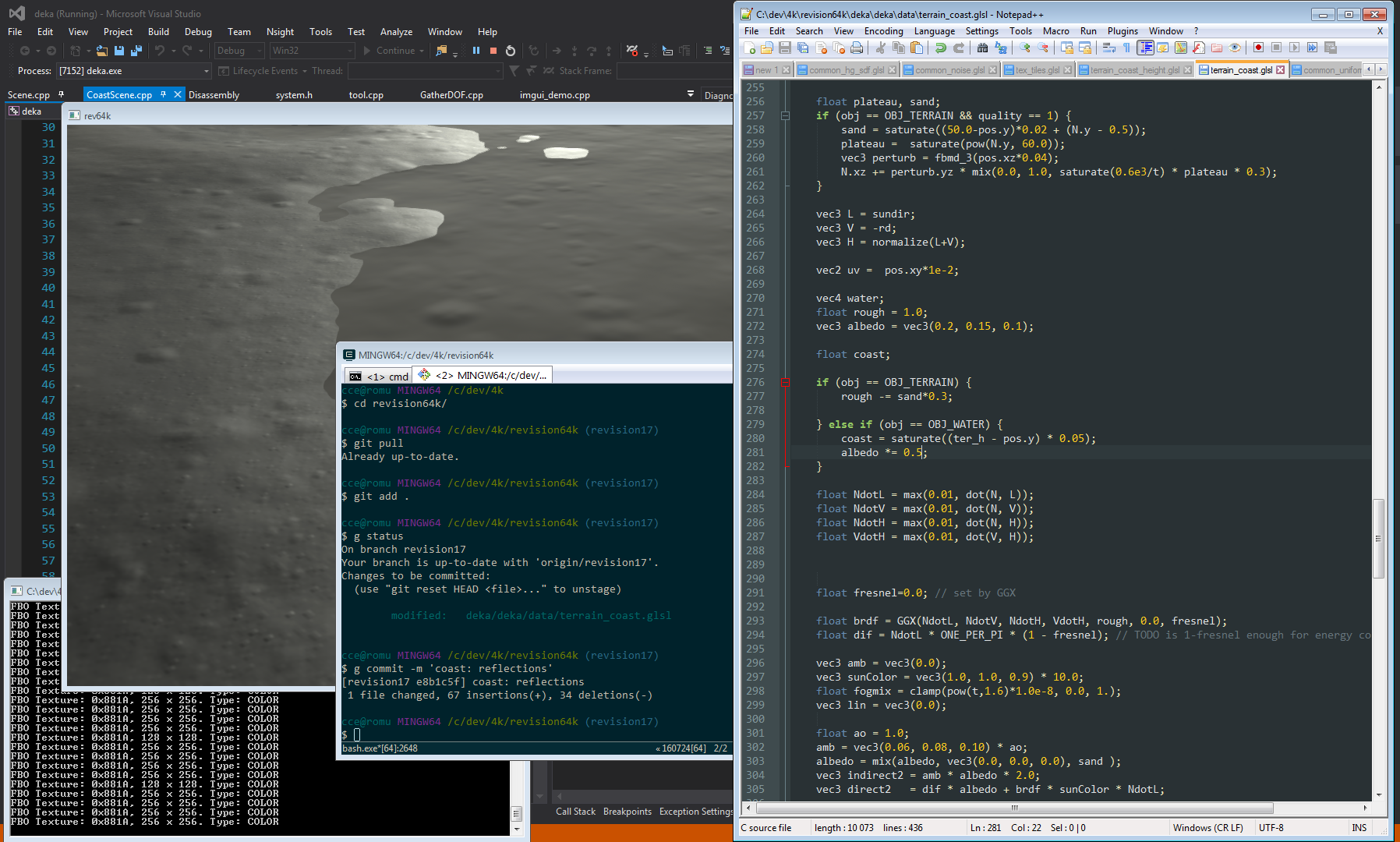This screenshot has width=1400, height=842.
Task: Toggle pin on CoastScene.cpp tab
Action: point(163,94)
